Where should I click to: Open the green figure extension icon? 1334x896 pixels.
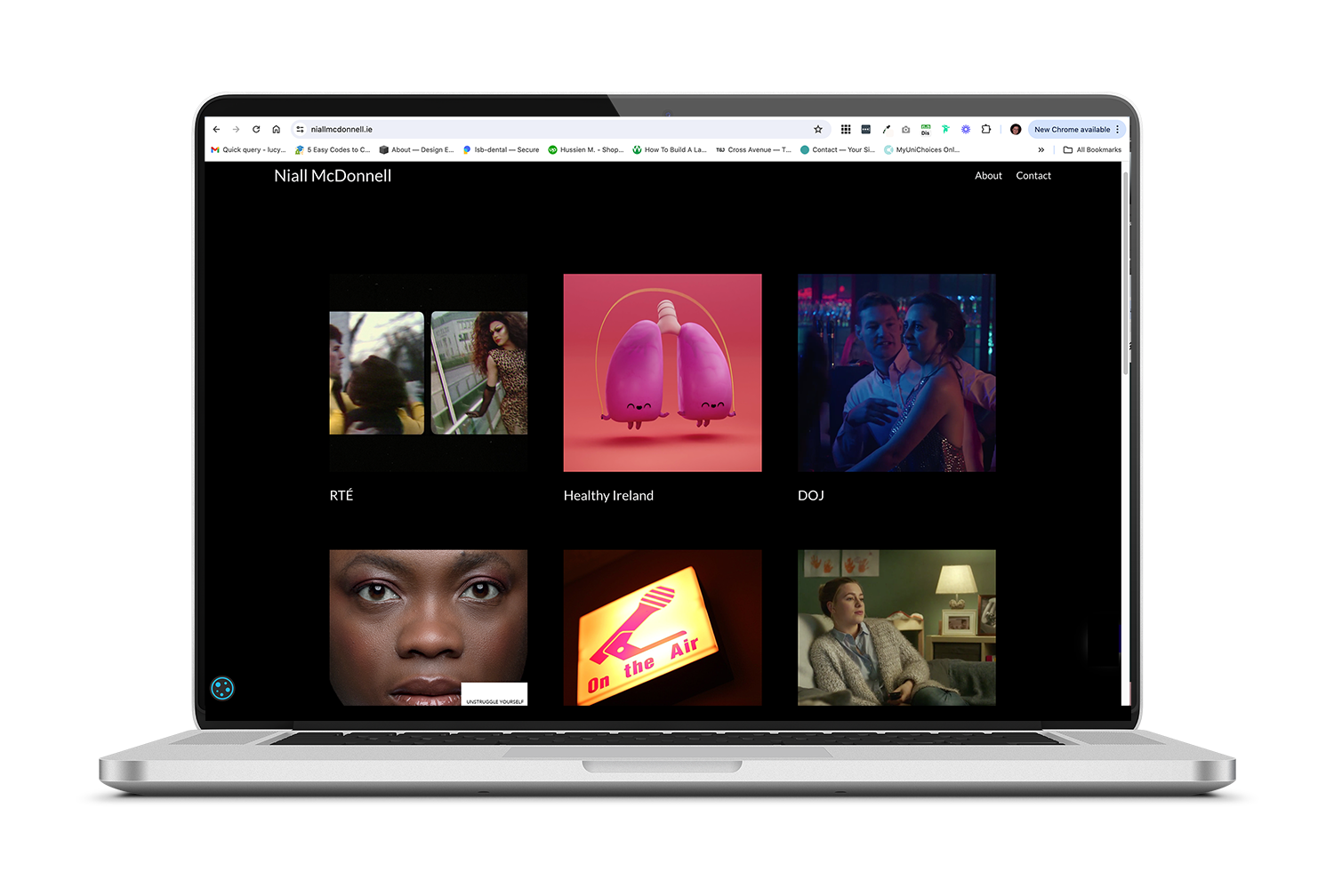click(945, 129)
